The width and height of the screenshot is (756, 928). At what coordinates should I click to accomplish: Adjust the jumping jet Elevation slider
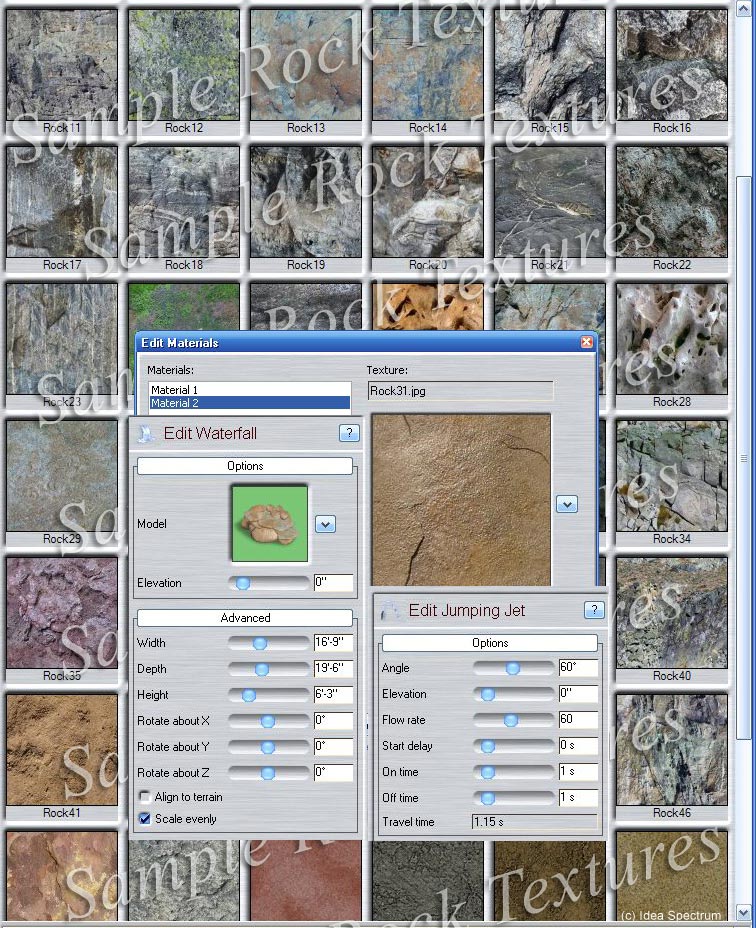tap(513, 694)
